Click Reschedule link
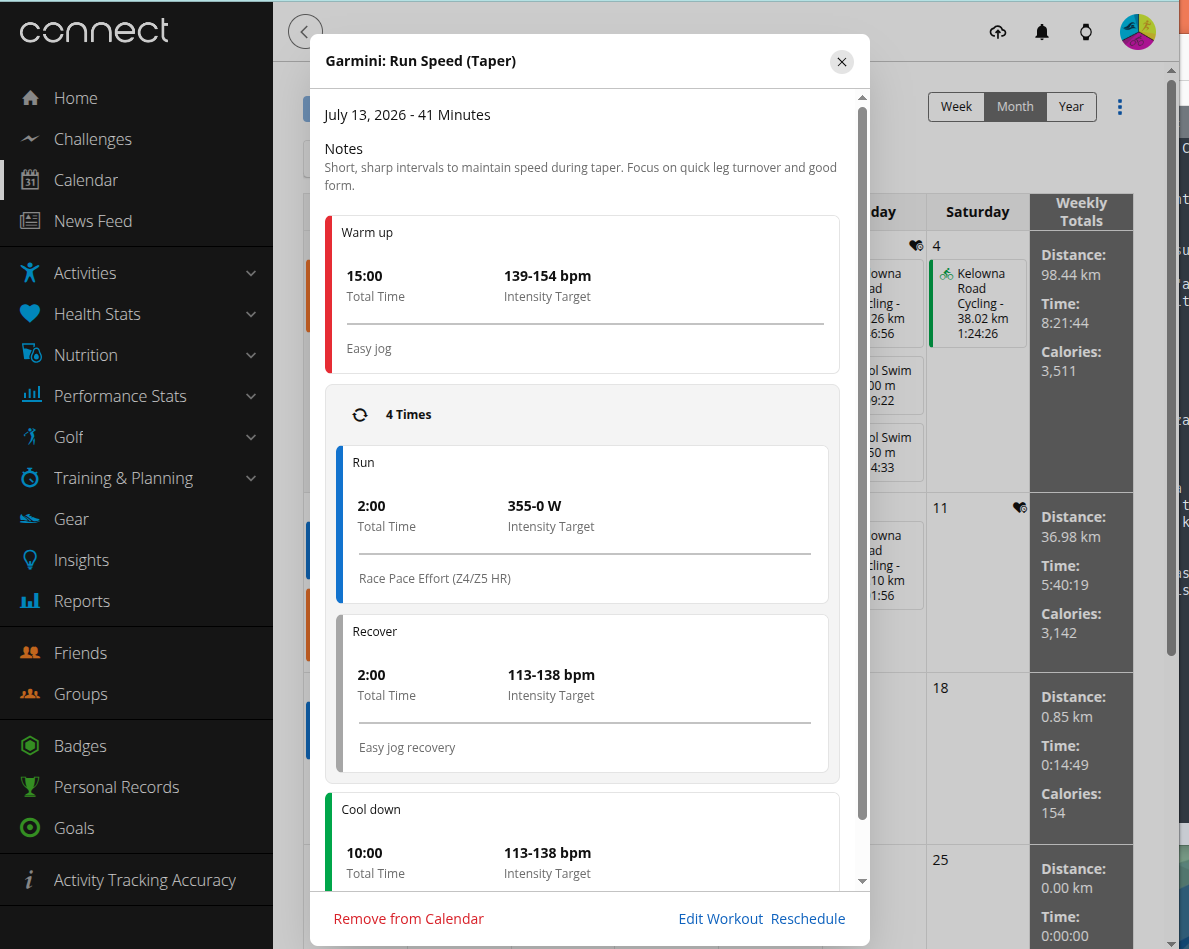This screenshot has height=949, width=1189. point(808,919)
